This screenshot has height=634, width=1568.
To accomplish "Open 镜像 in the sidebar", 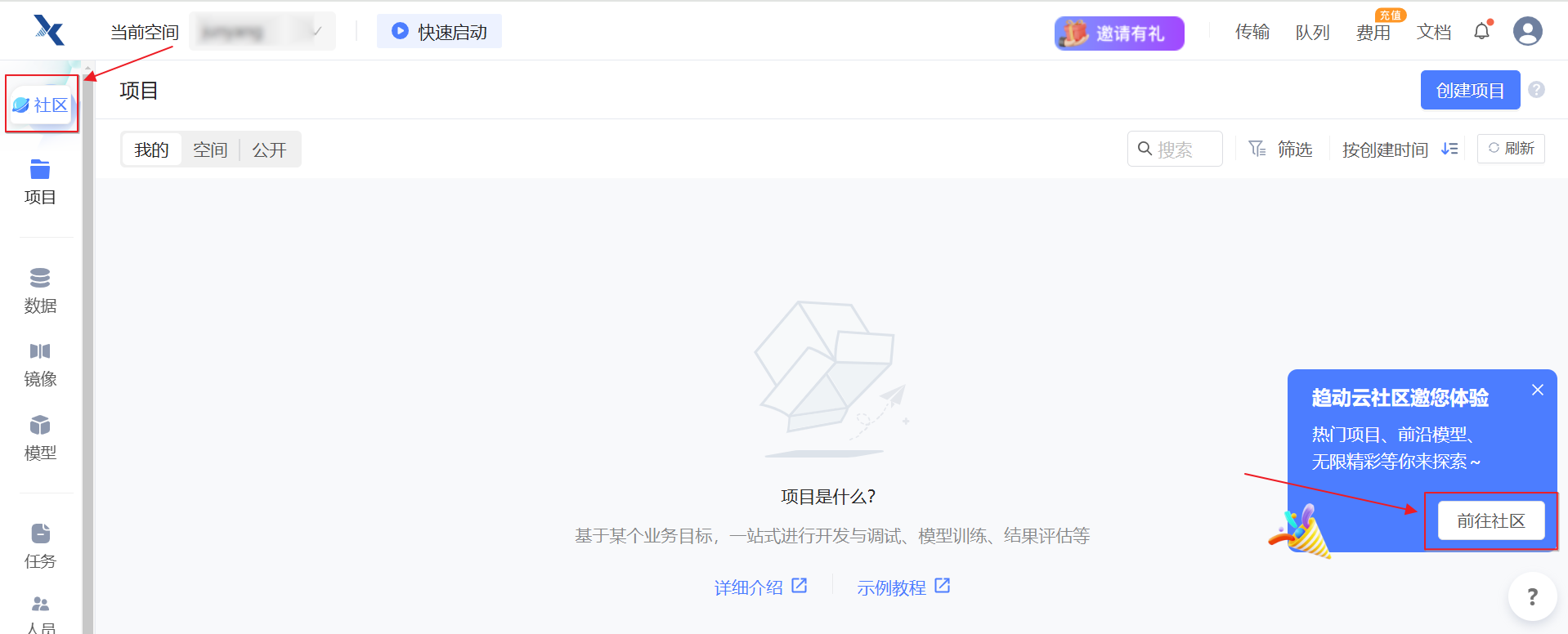I will point(40,364).
